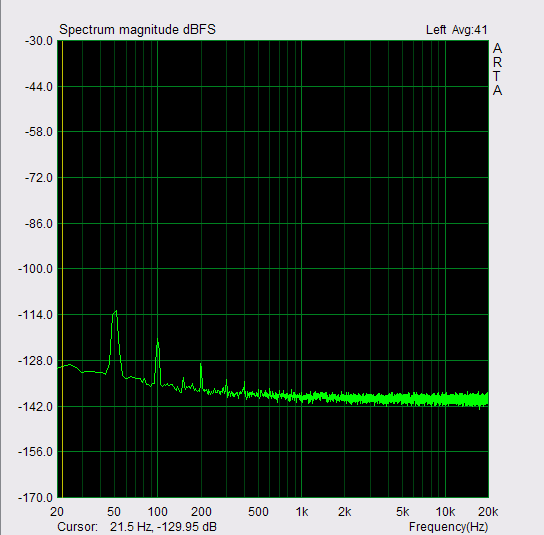
Task: Click the '200' frequency axis label
Action: (201, 512)
